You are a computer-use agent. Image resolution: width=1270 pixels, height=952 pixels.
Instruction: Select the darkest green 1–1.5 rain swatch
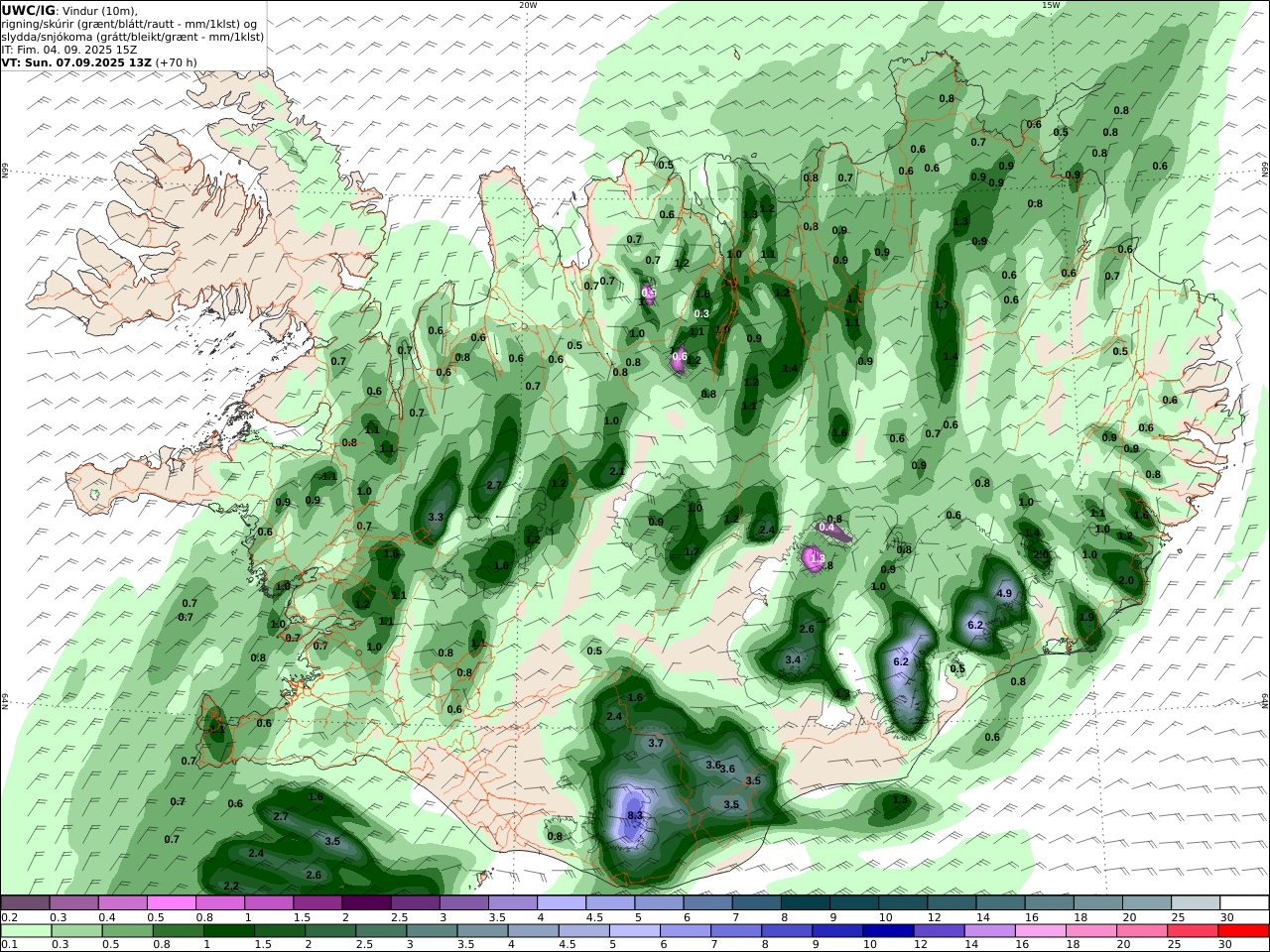(228, 930)
